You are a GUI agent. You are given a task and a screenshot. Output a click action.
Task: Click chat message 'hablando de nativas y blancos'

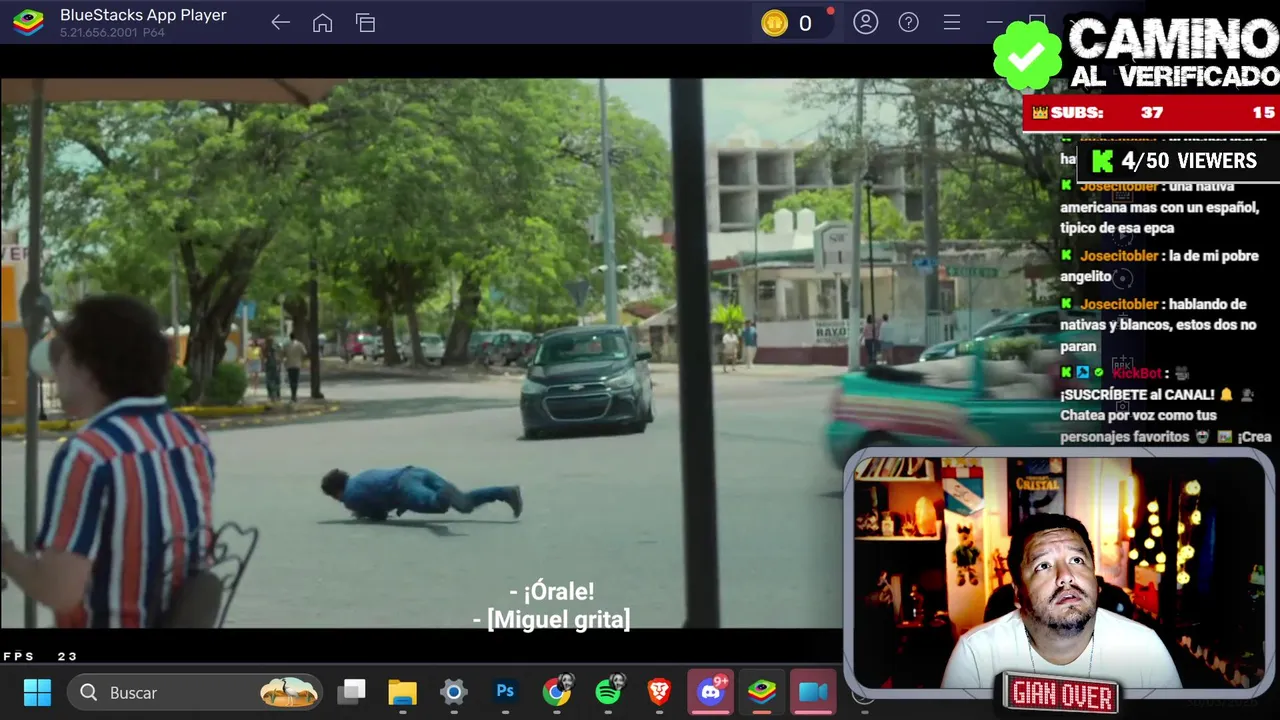click(1158, 325)
